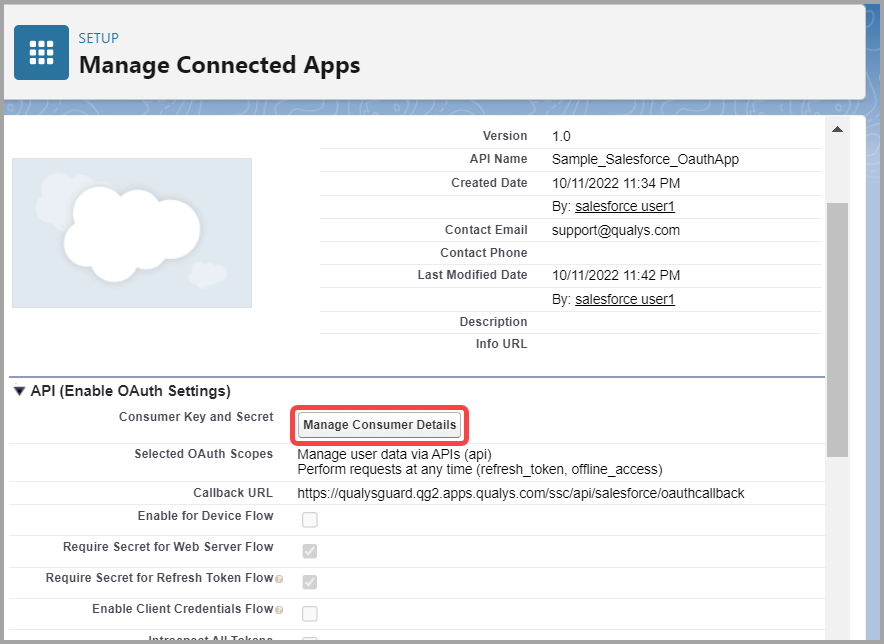Click the API Name label
The image size is (884, 644).
(498, 159)
